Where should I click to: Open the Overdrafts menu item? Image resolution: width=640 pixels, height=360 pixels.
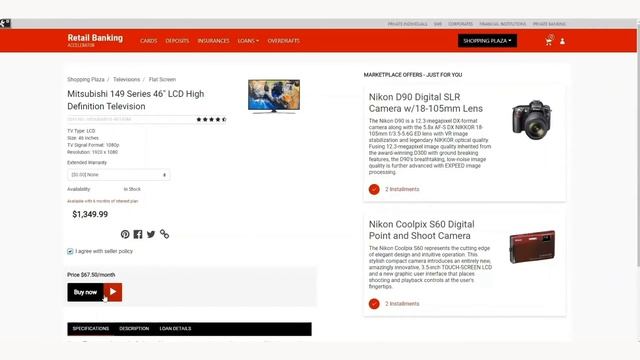pos(284,41)
